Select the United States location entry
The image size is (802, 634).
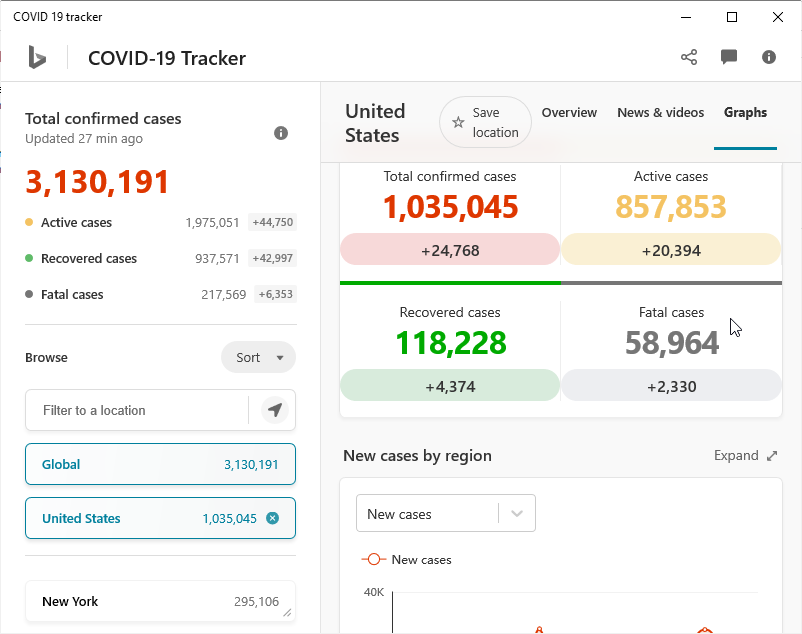coord(160,518)
